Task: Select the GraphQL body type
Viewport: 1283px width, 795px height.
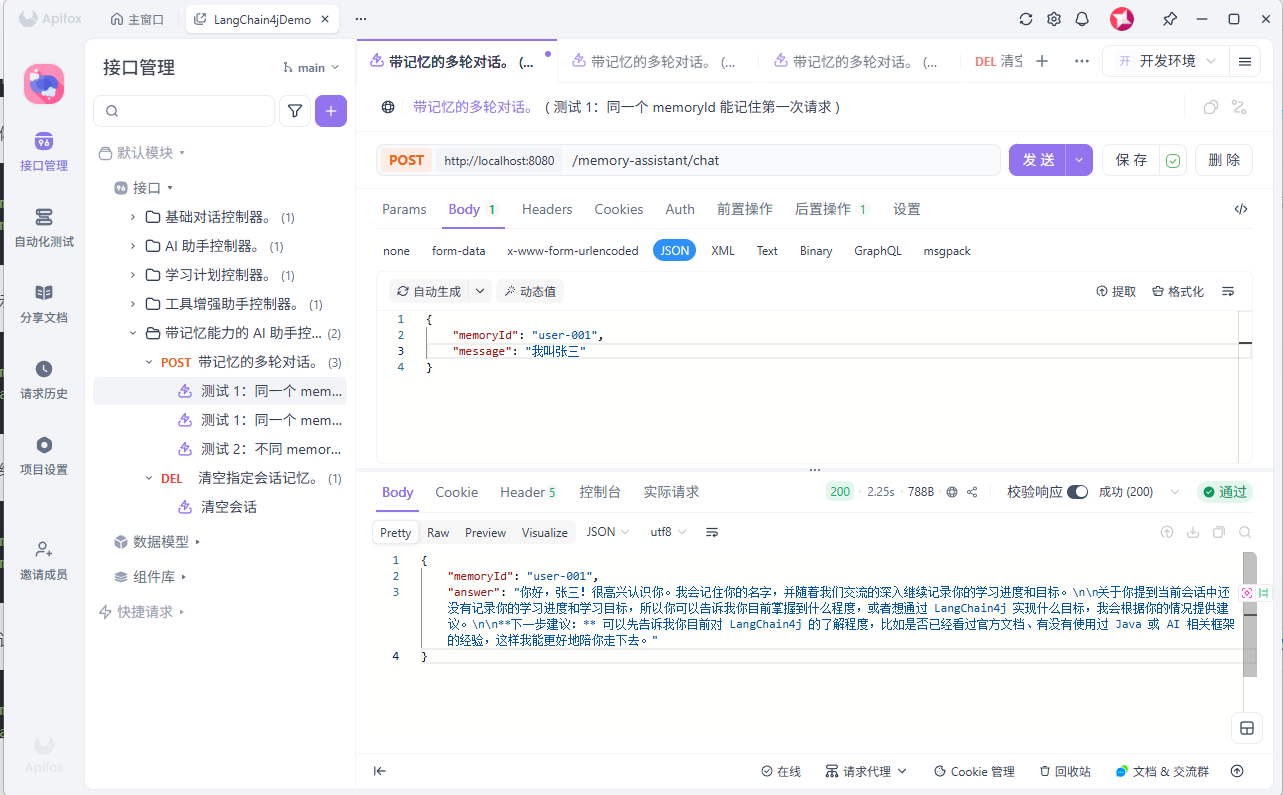Action: 878,251
